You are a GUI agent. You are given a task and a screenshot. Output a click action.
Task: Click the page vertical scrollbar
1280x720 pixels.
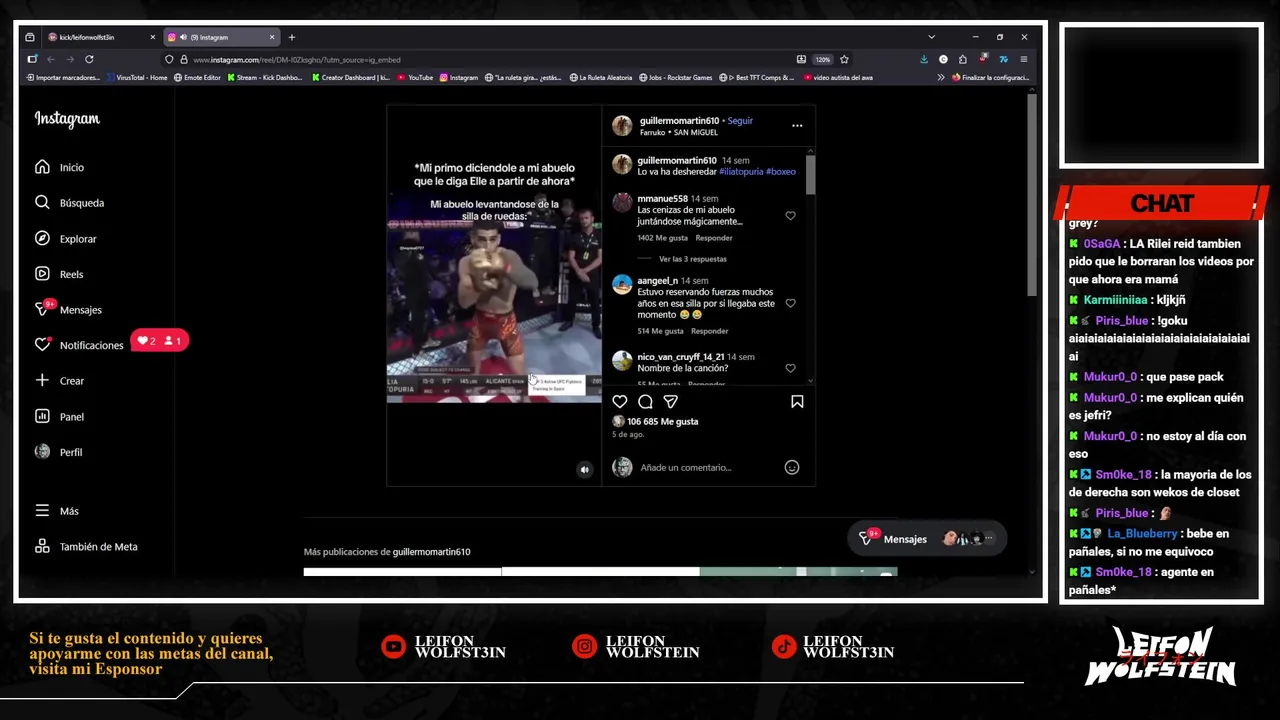pyautogui.click(x=1031, y=195)
